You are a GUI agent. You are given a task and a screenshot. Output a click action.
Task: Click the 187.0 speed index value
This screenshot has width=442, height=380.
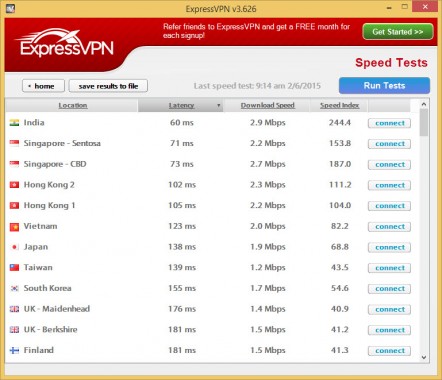(340, 164)
